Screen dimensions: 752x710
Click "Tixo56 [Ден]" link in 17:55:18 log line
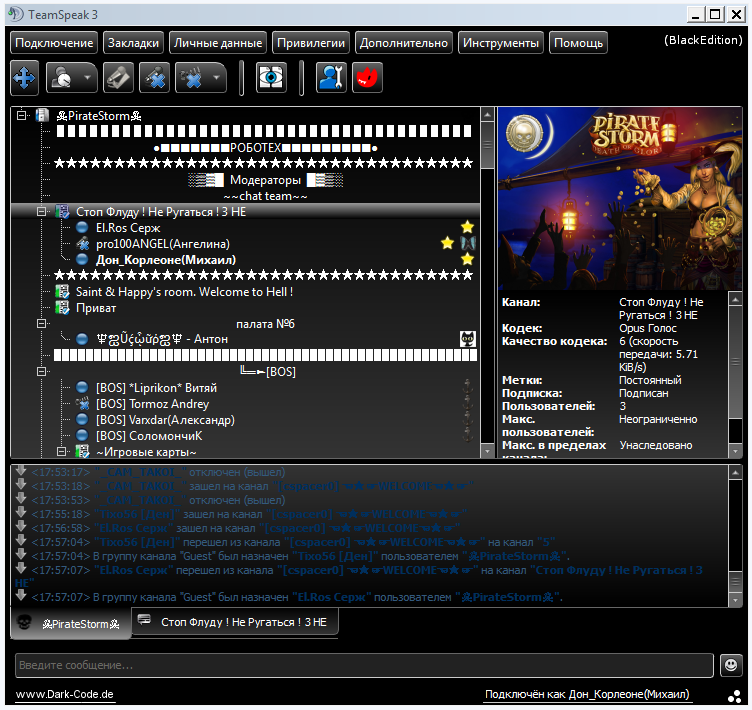click(x=137, y=514)
